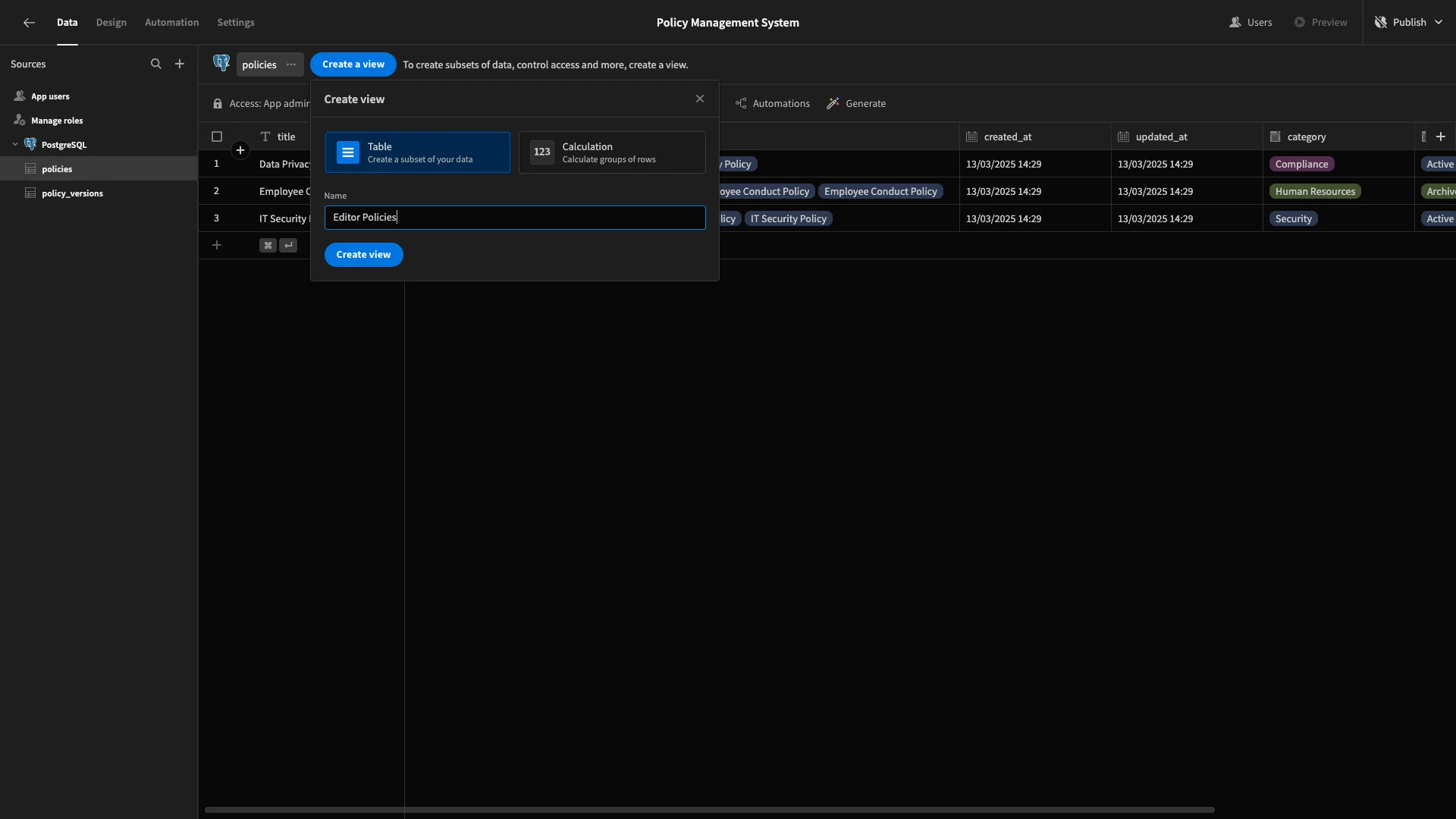Confirm with the Create view button
This screenshot has width=1456, height=819.
pyautogui.click(x=363, y=255)
